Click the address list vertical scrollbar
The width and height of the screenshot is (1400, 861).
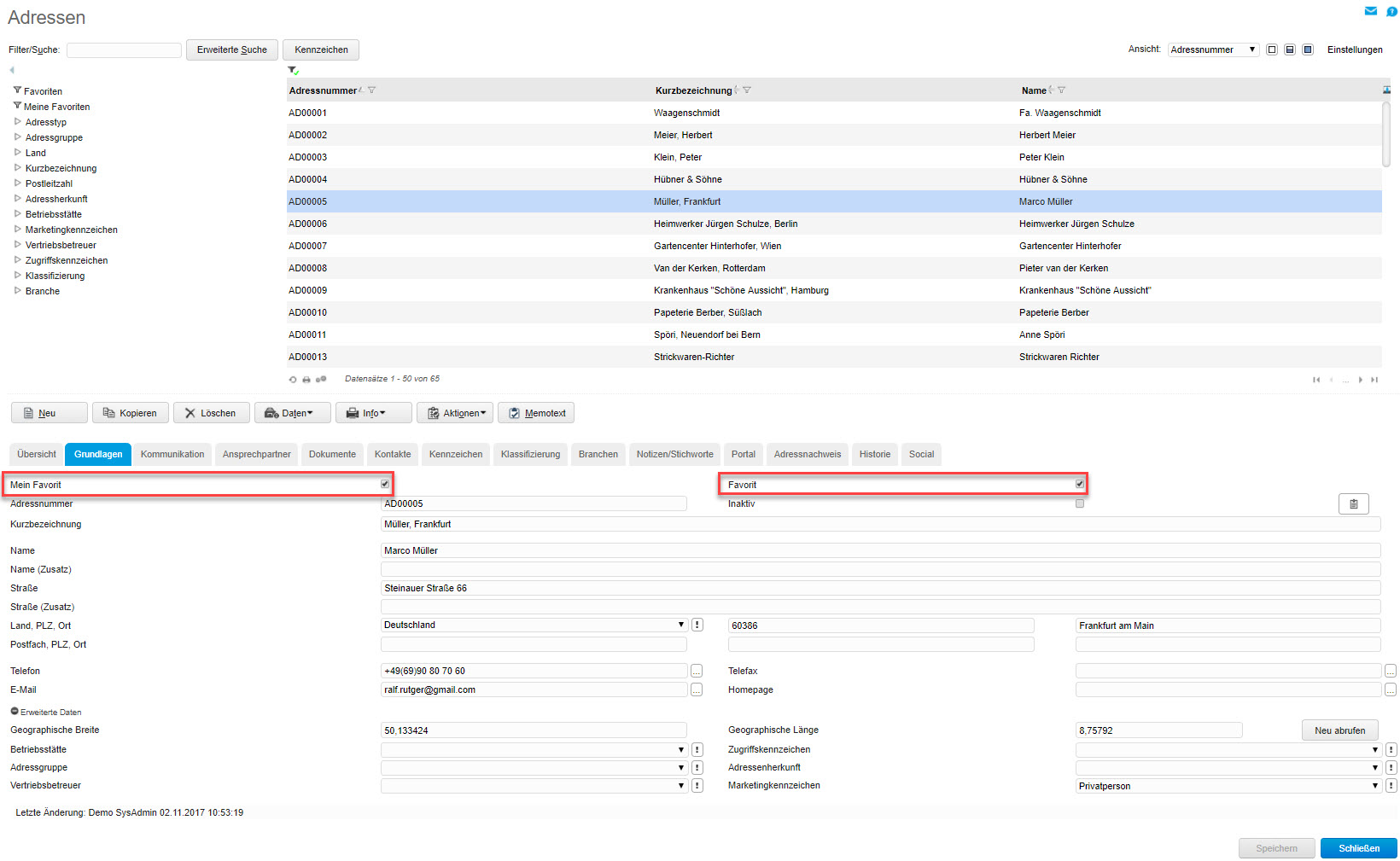point(1386,137)
